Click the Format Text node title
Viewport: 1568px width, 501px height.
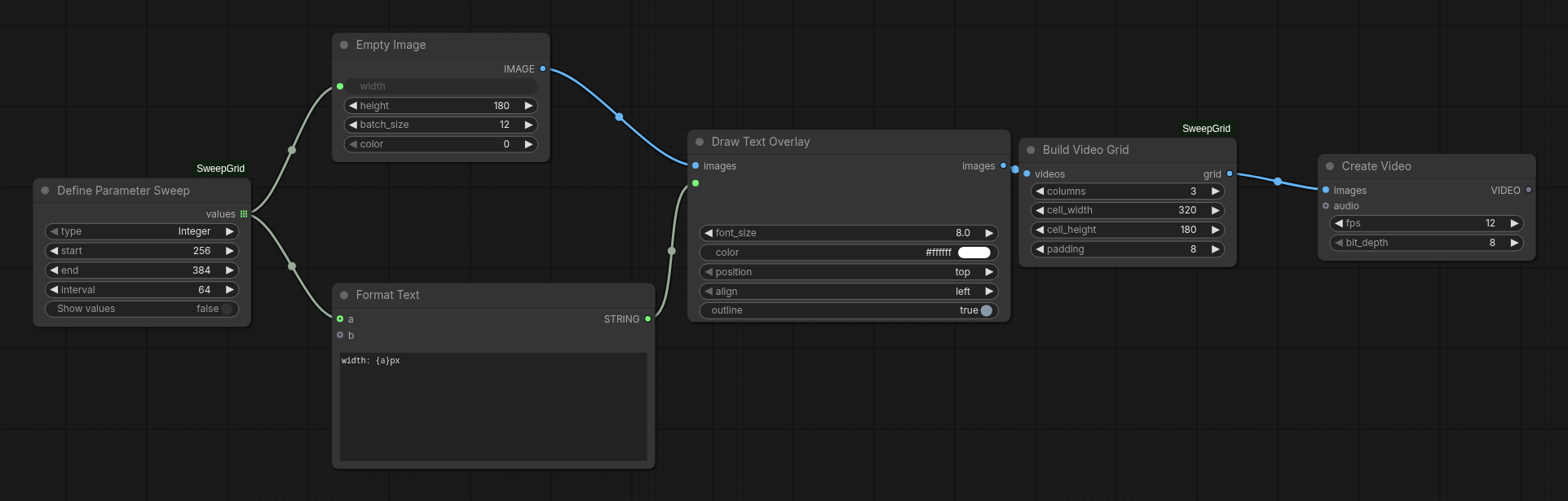tap(387, 295)
